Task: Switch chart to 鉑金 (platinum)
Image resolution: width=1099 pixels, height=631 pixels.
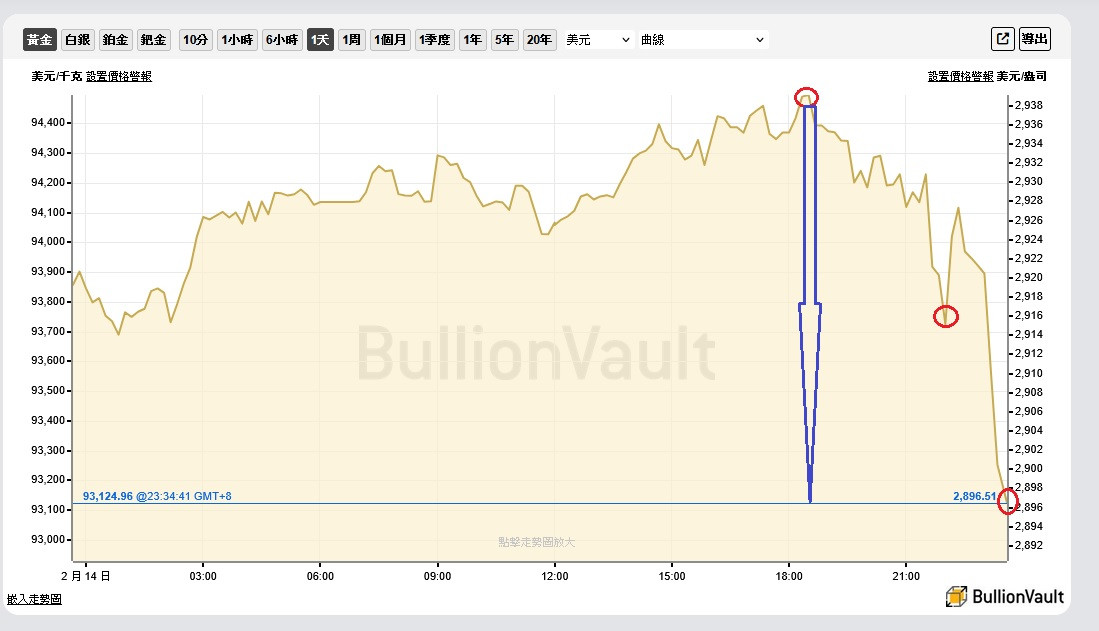Action: pyautogui.click(x=115, y=40)
